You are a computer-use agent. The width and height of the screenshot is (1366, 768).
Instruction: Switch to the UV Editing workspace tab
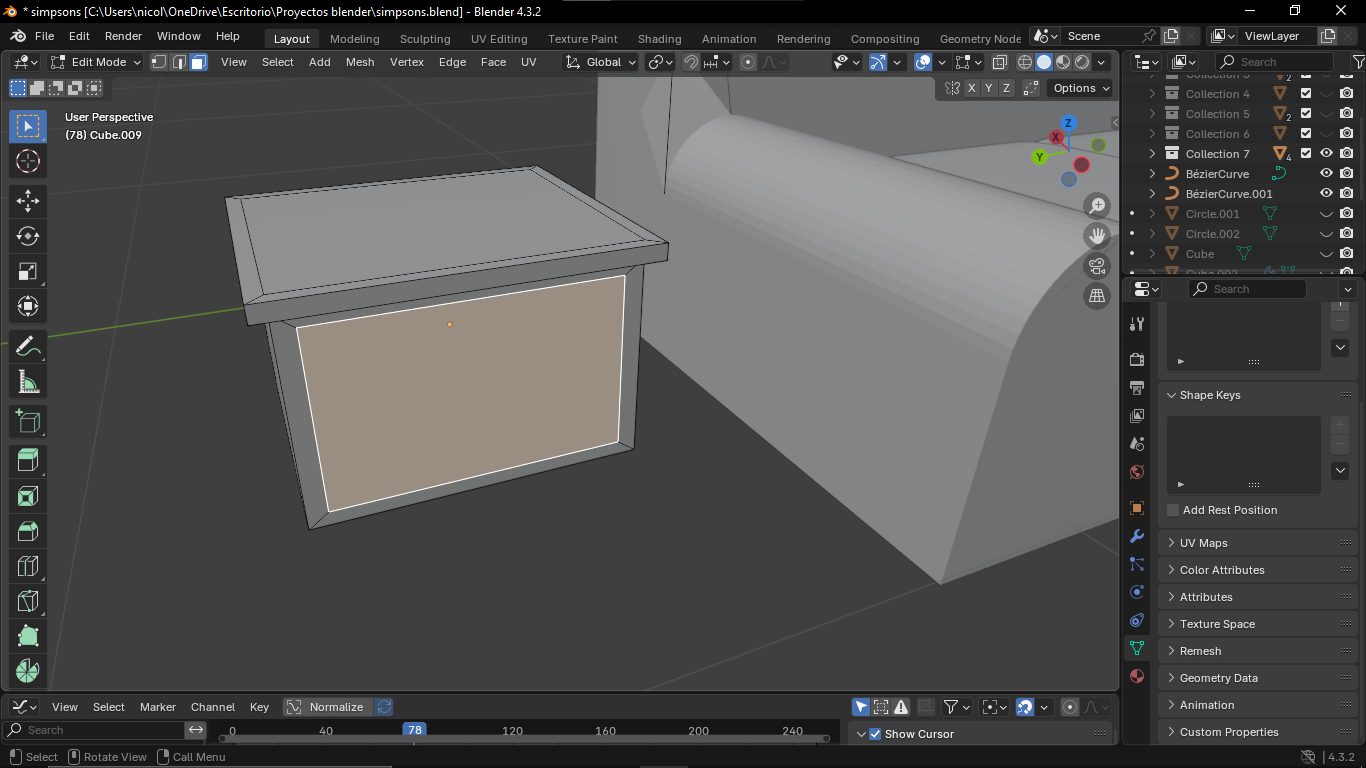[499, 39]
